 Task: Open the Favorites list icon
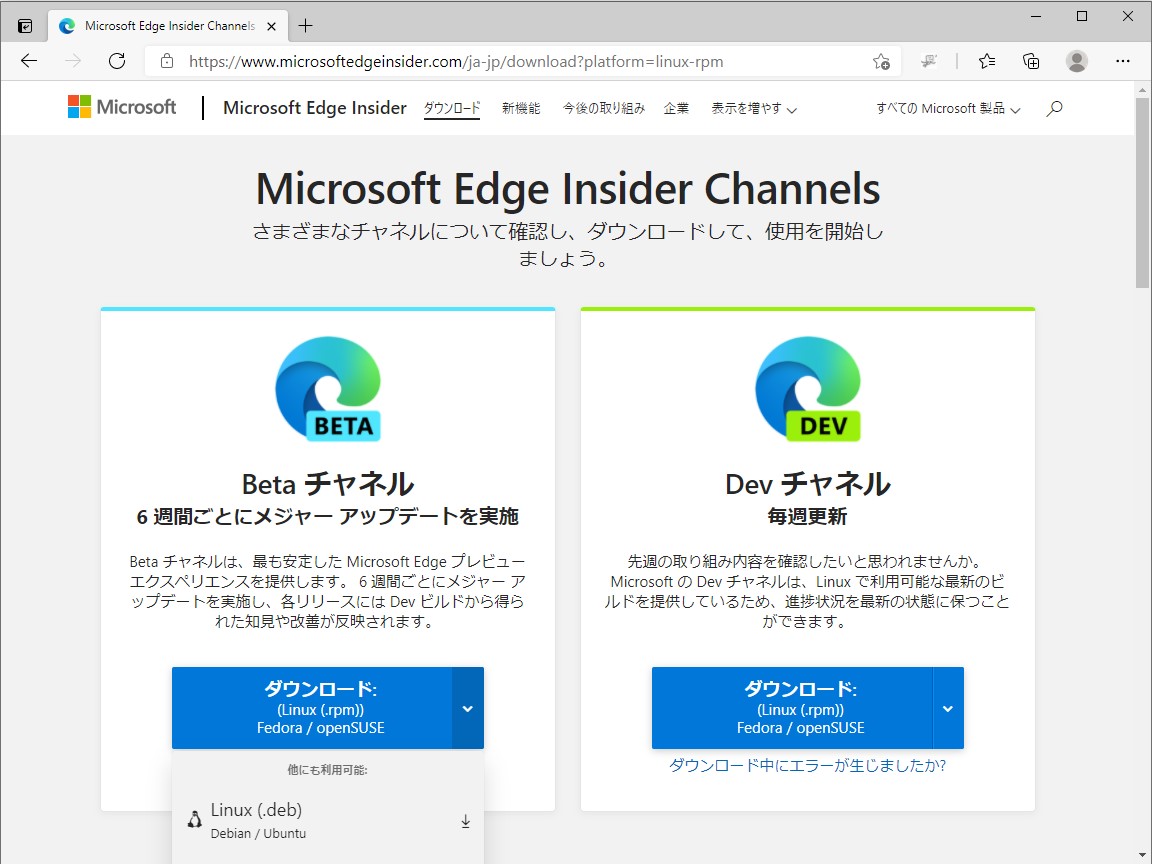(x=986, y=60)
